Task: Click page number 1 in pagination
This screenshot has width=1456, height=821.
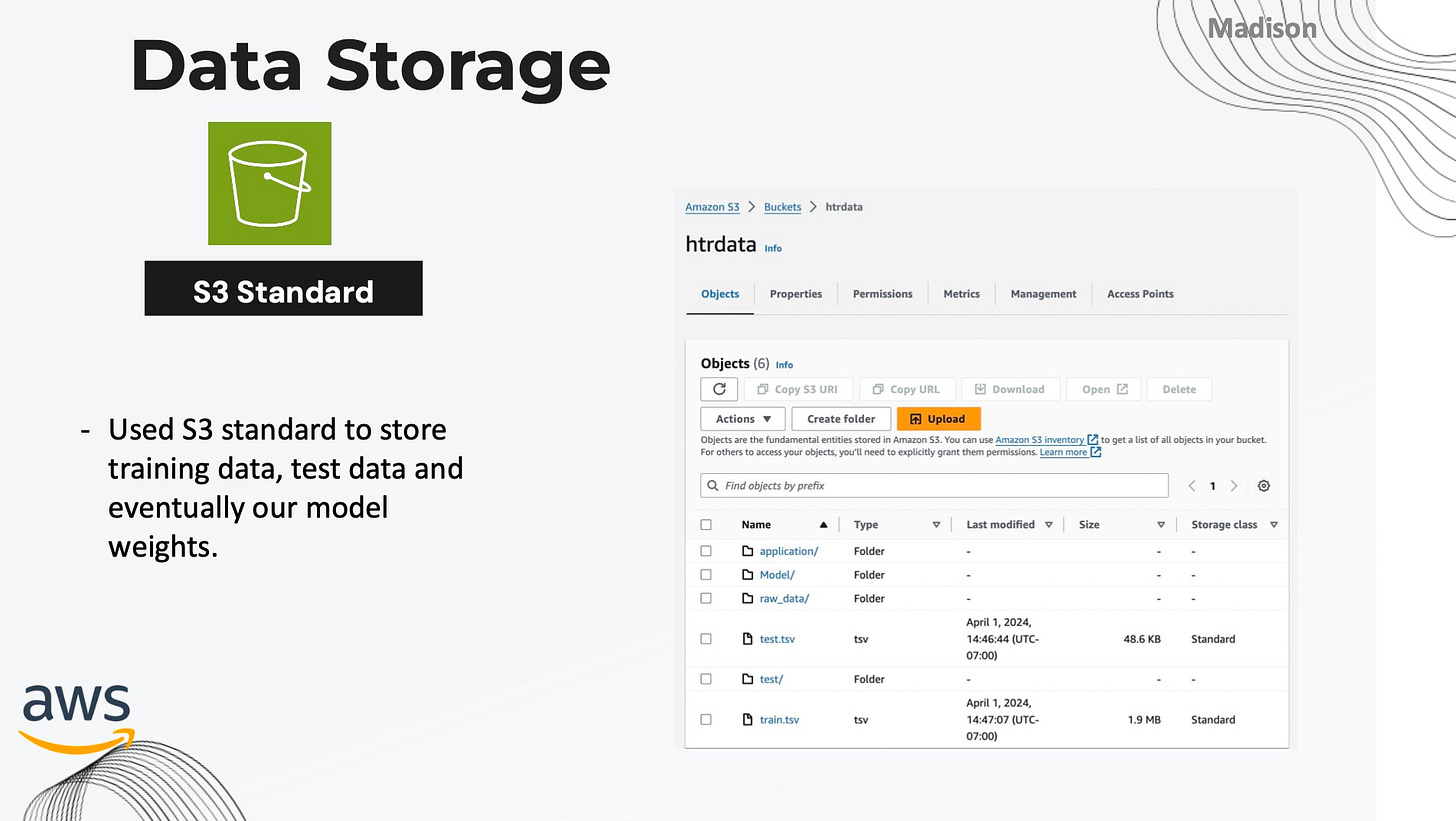Action: coord(1213,486)
